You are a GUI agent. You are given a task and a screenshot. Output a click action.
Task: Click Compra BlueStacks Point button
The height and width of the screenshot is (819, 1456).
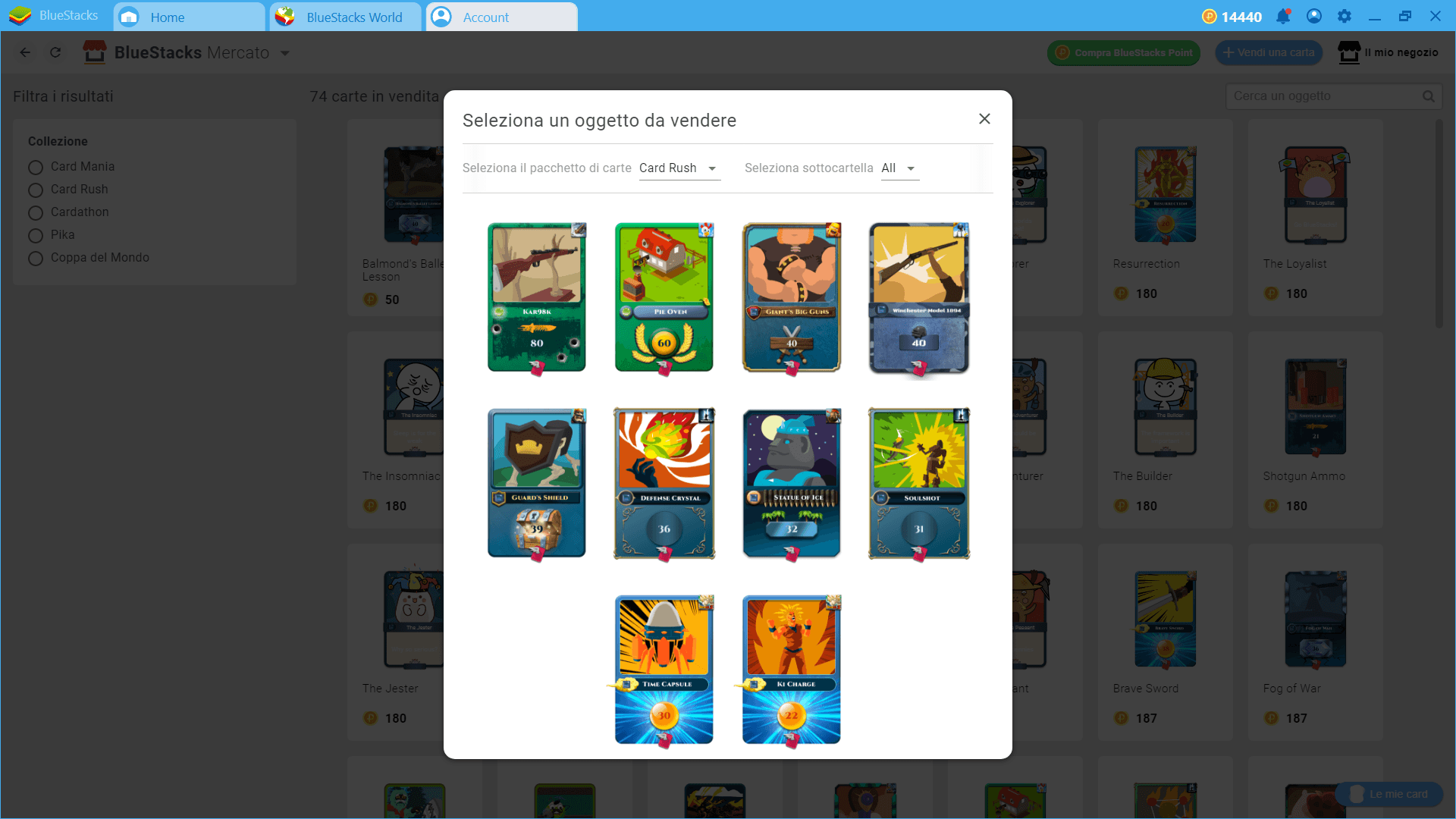point(1124,51)
